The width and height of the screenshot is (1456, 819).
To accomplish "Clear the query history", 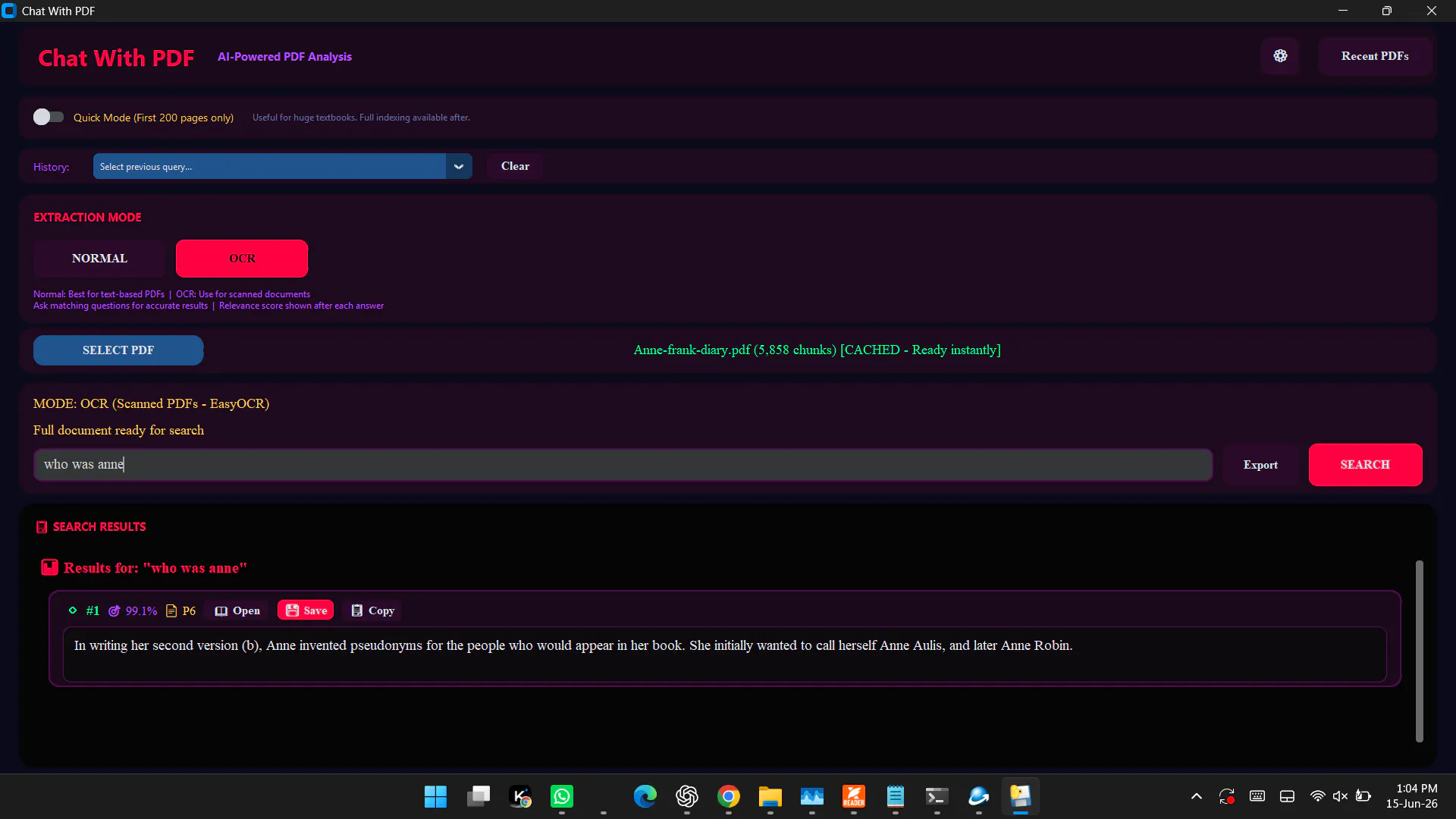I will 515,166.
